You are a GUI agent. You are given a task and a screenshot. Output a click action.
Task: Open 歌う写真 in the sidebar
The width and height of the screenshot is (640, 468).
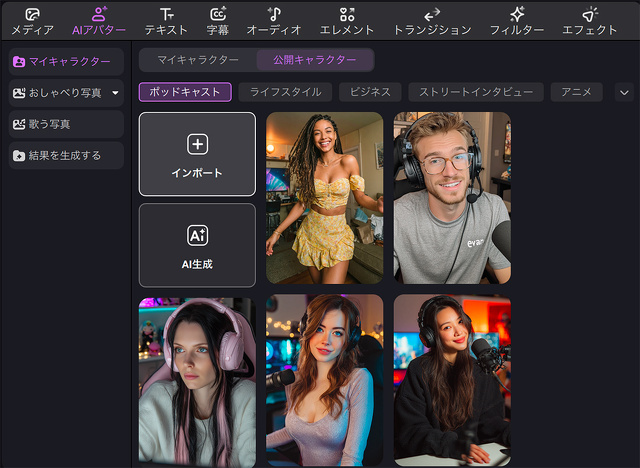tap(66, 124)
